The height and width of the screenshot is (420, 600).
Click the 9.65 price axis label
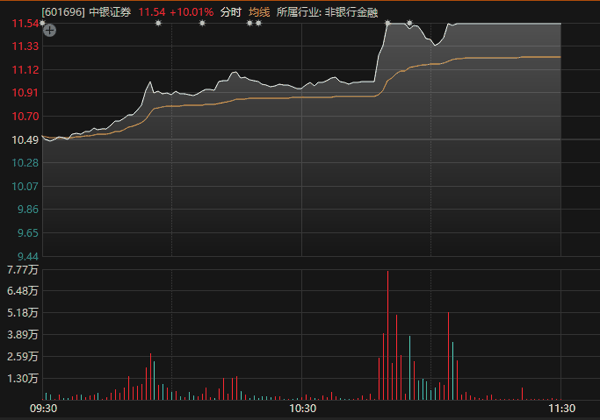click(28, 233)
